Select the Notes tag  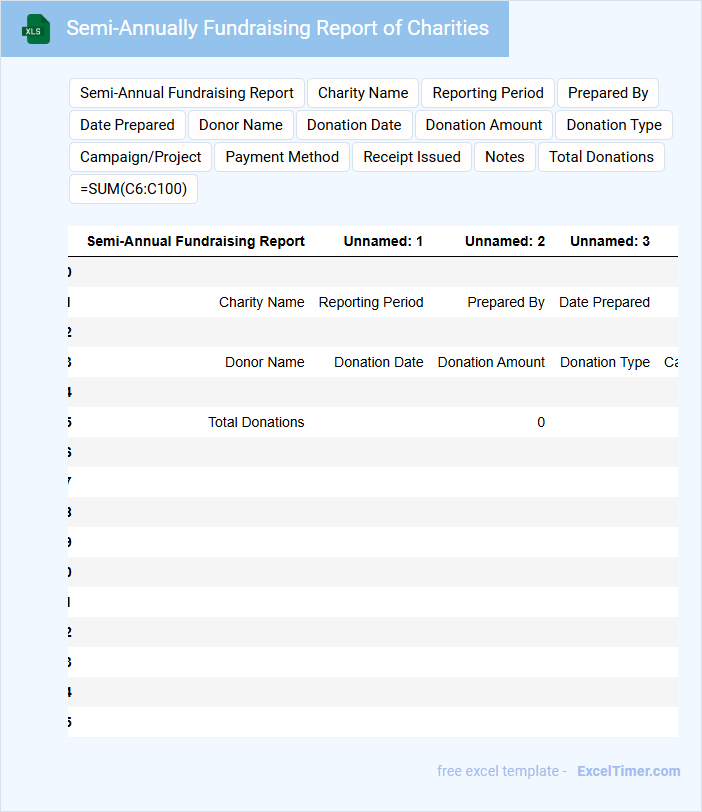tap(505, 157)
